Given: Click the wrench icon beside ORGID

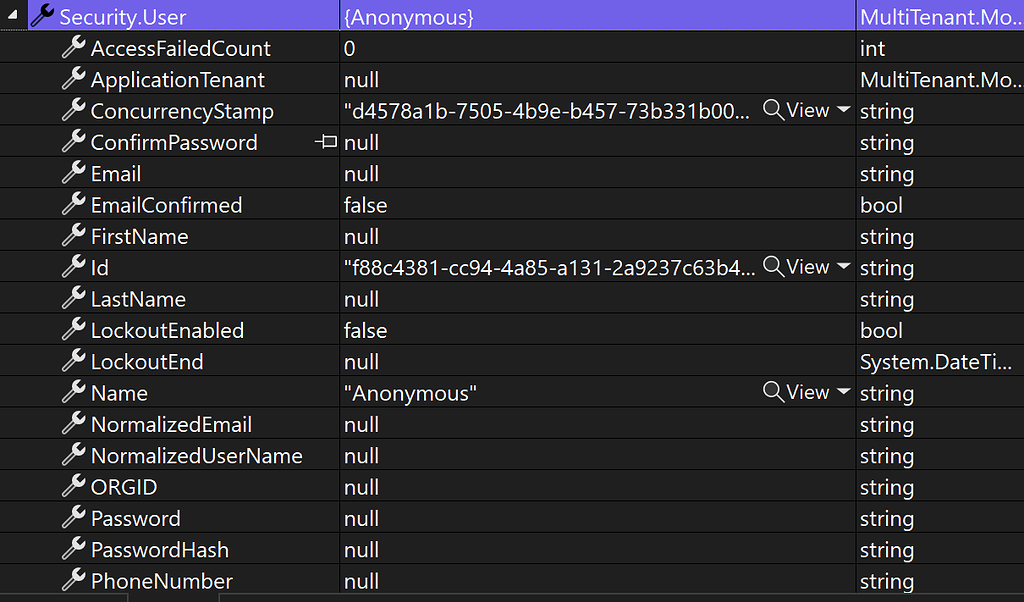Looking at the screenshot, I should pyautogui.click(x=73, y=487).
